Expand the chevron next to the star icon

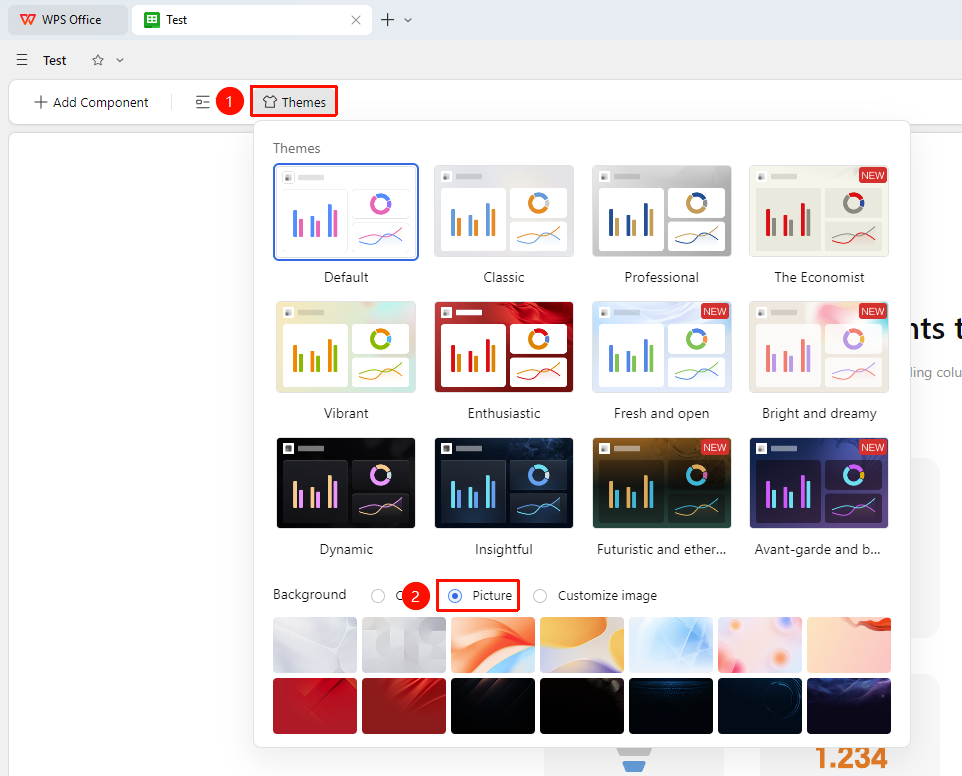(x=120, y=60)
